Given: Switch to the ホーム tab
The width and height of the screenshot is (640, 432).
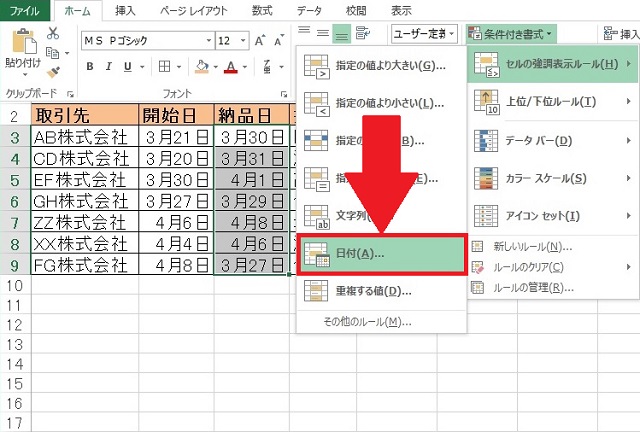Looking at the screenshot, I should [77, 11].
